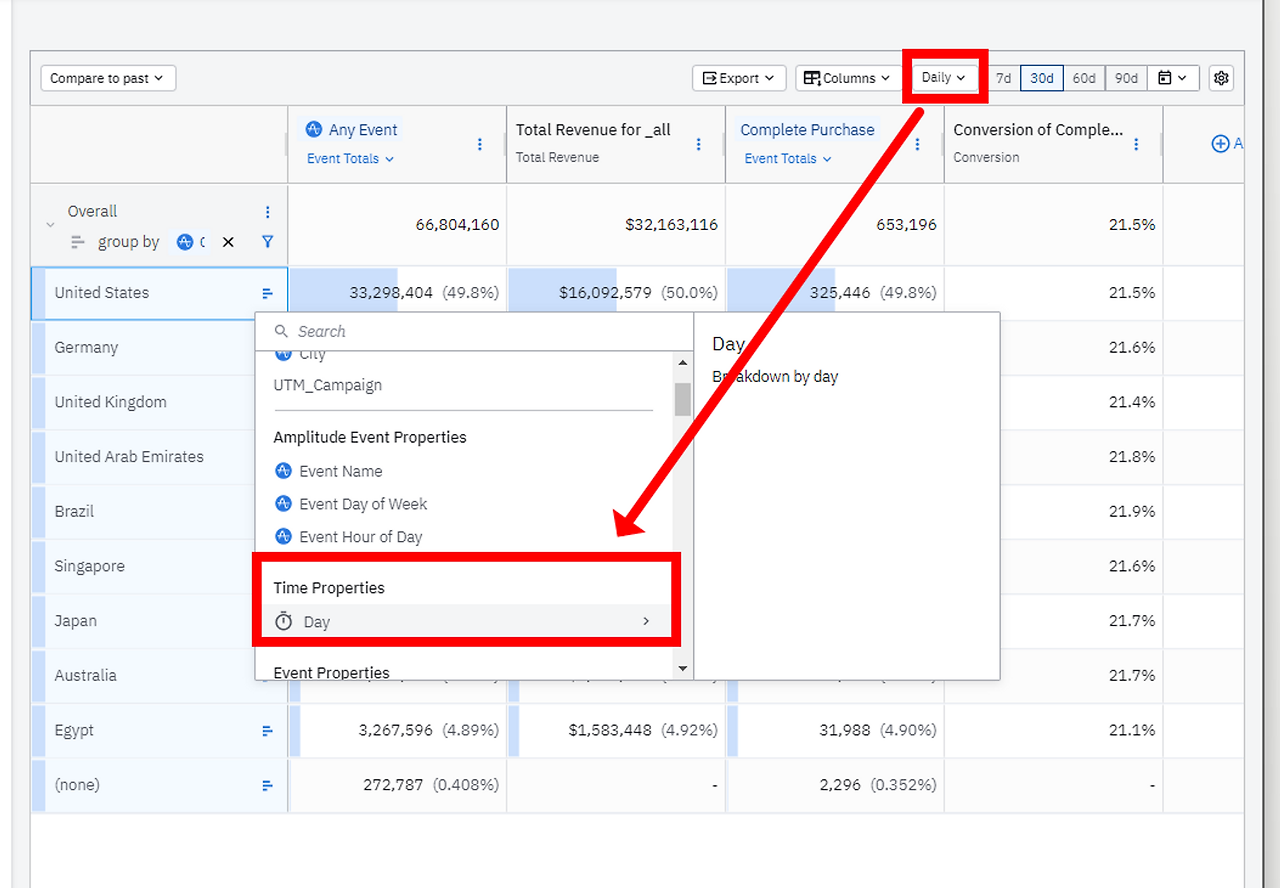Open Total Revenue column three-dot menu
Screen dimensions: 1280x888
click(x=699, y=144)
